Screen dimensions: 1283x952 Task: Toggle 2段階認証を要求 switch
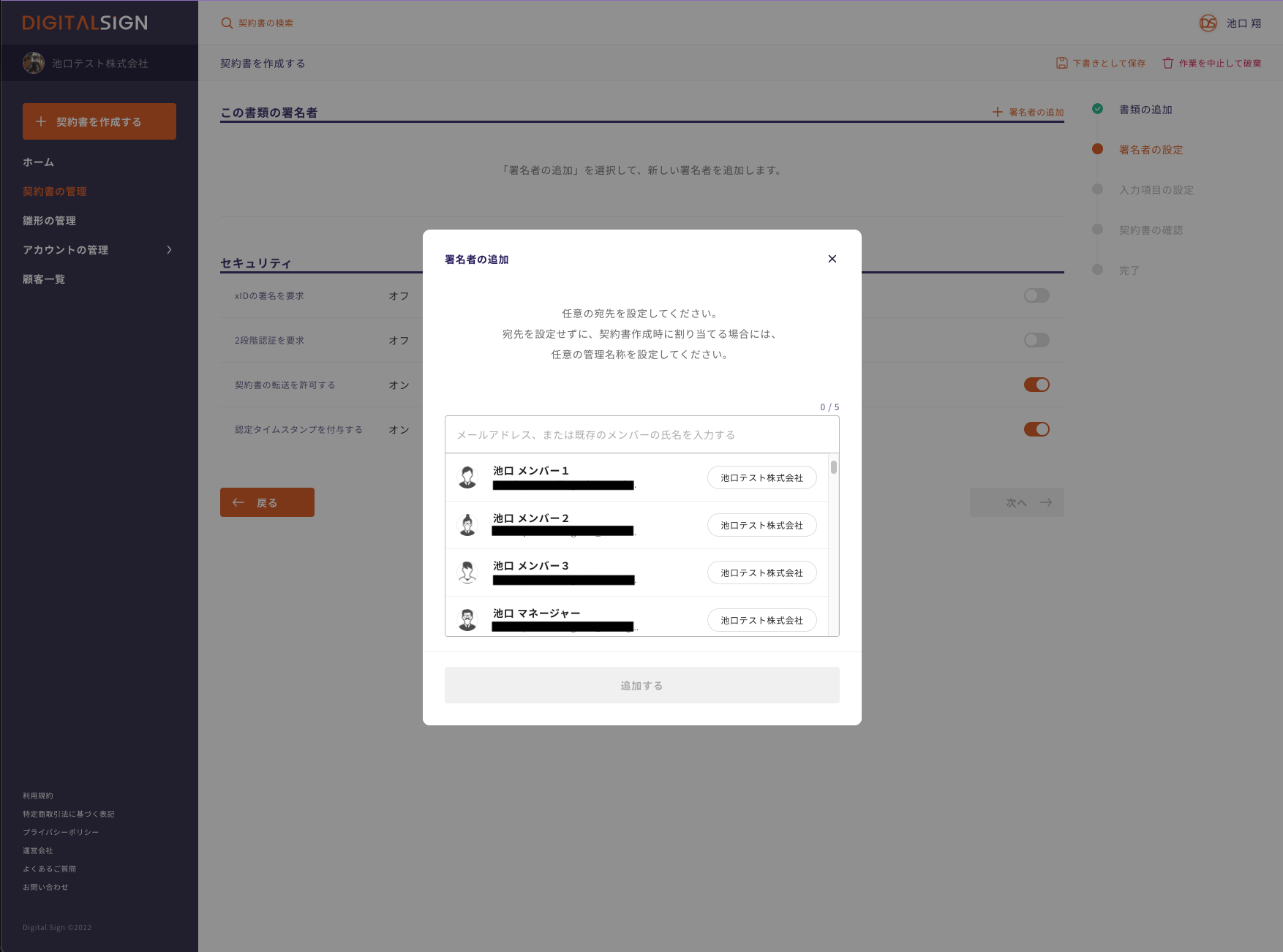(1036, 340)
